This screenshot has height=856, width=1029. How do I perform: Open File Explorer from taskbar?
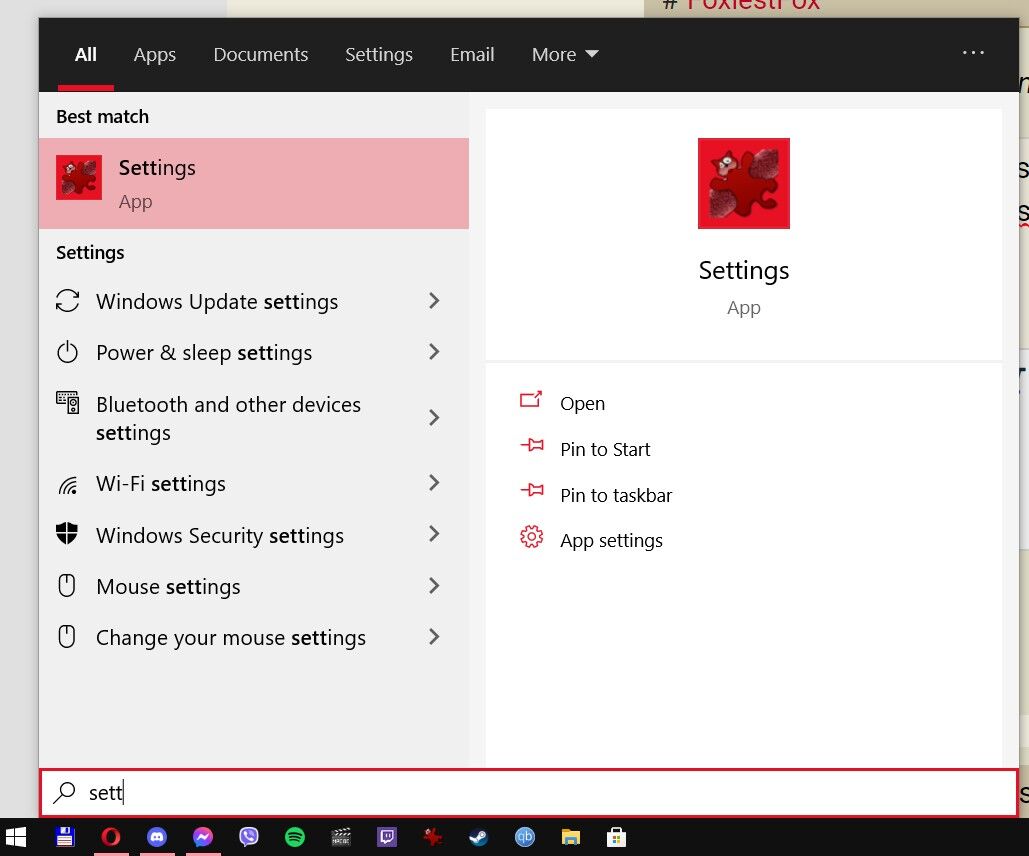[570, 837]
